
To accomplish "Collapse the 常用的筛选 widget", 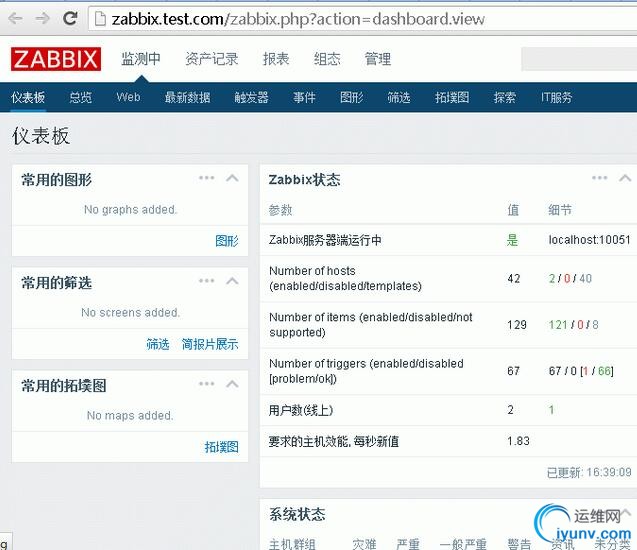I will tap(232, 281).
